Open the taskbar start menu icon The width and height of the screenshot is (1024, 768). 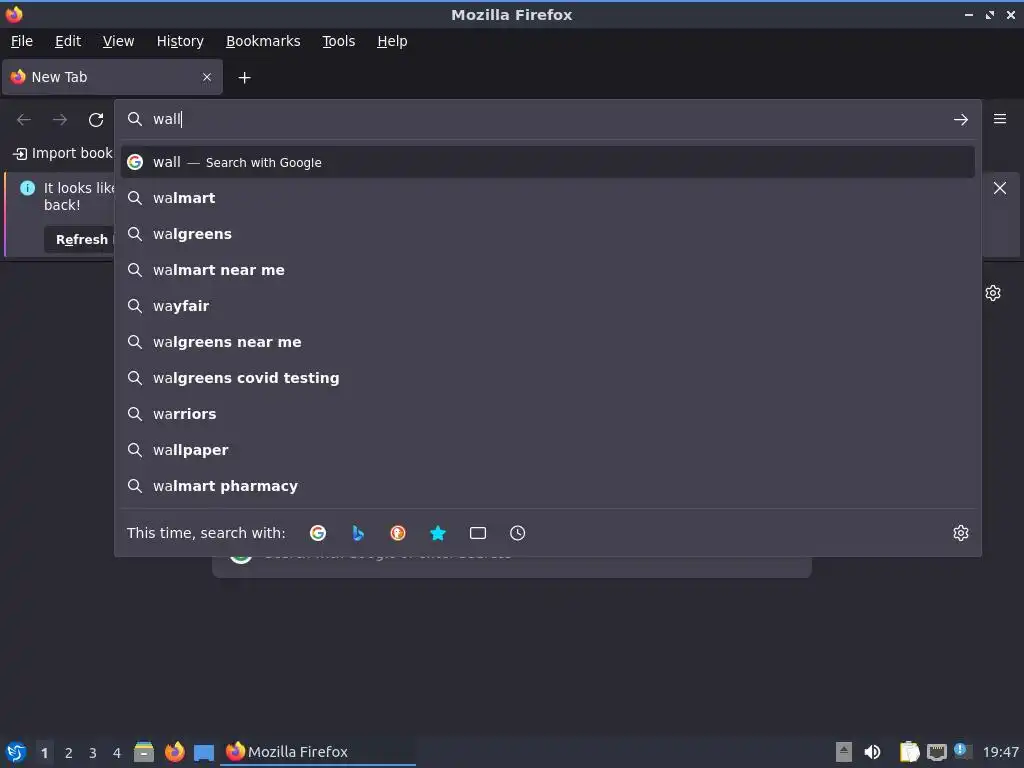(16, 752)
